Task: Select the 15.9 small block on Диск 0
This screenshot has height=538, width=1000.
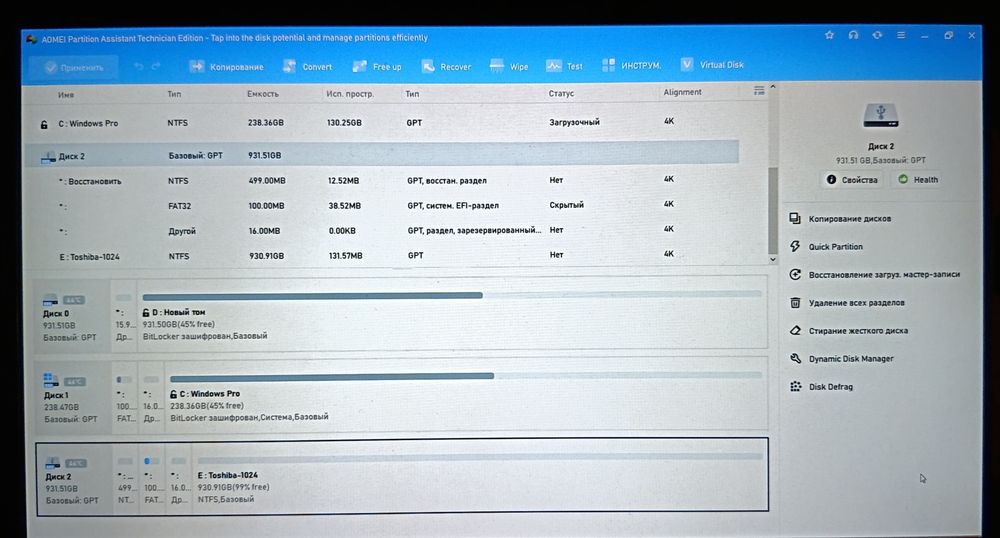Action: pos(124,316)
